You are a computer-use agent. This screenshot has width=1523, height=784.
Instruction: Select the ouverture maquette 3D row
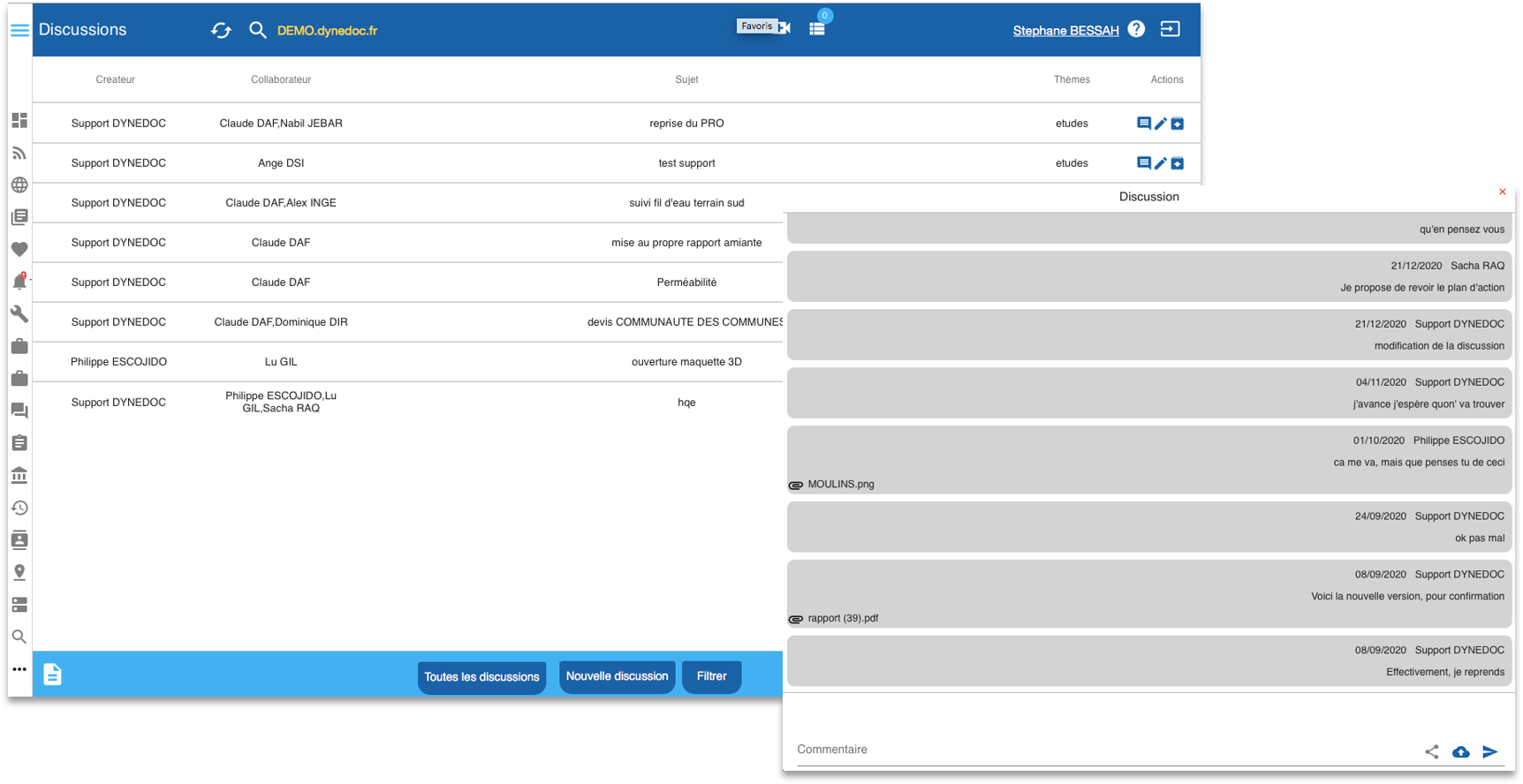click(x=408, y=362)
